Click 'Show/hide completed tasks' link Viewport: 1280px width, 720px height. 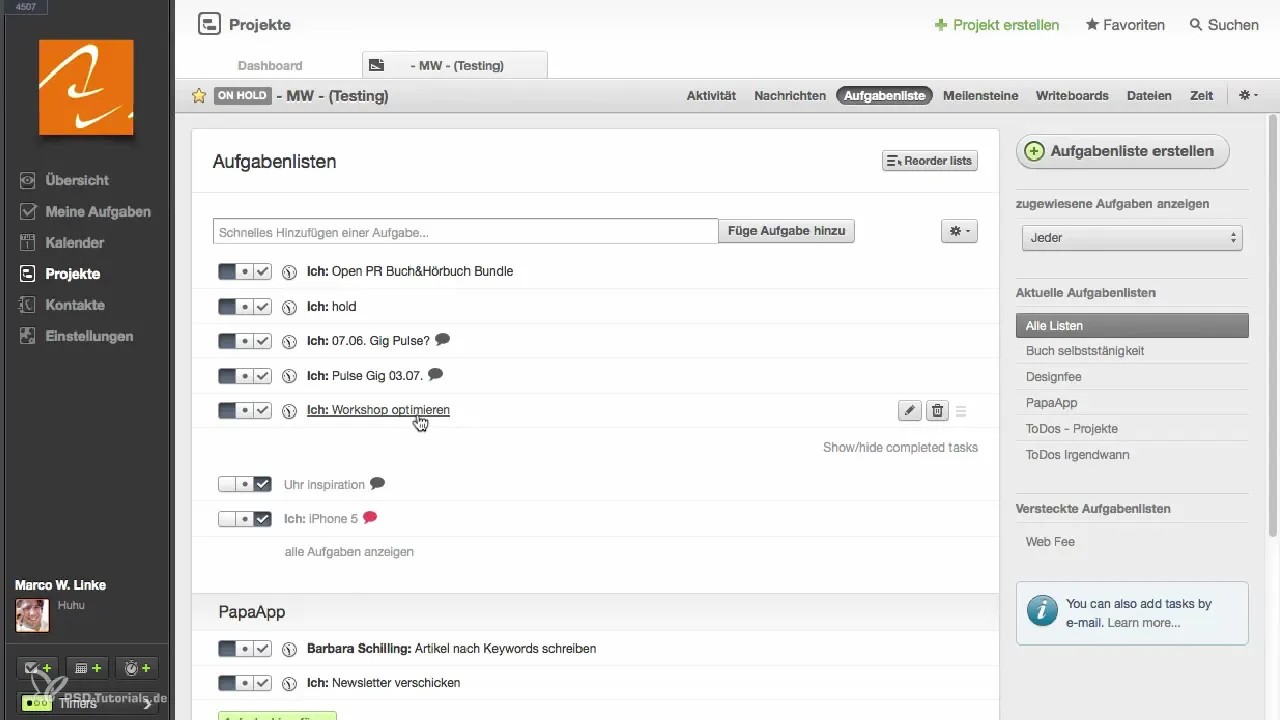[x=900, y=447]
